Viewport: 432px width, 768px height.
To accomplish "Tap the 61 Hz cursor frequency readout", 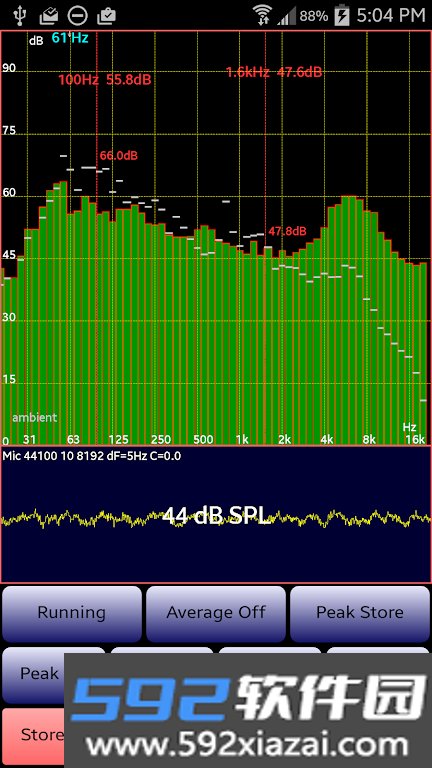I will (x=70, y=38).
